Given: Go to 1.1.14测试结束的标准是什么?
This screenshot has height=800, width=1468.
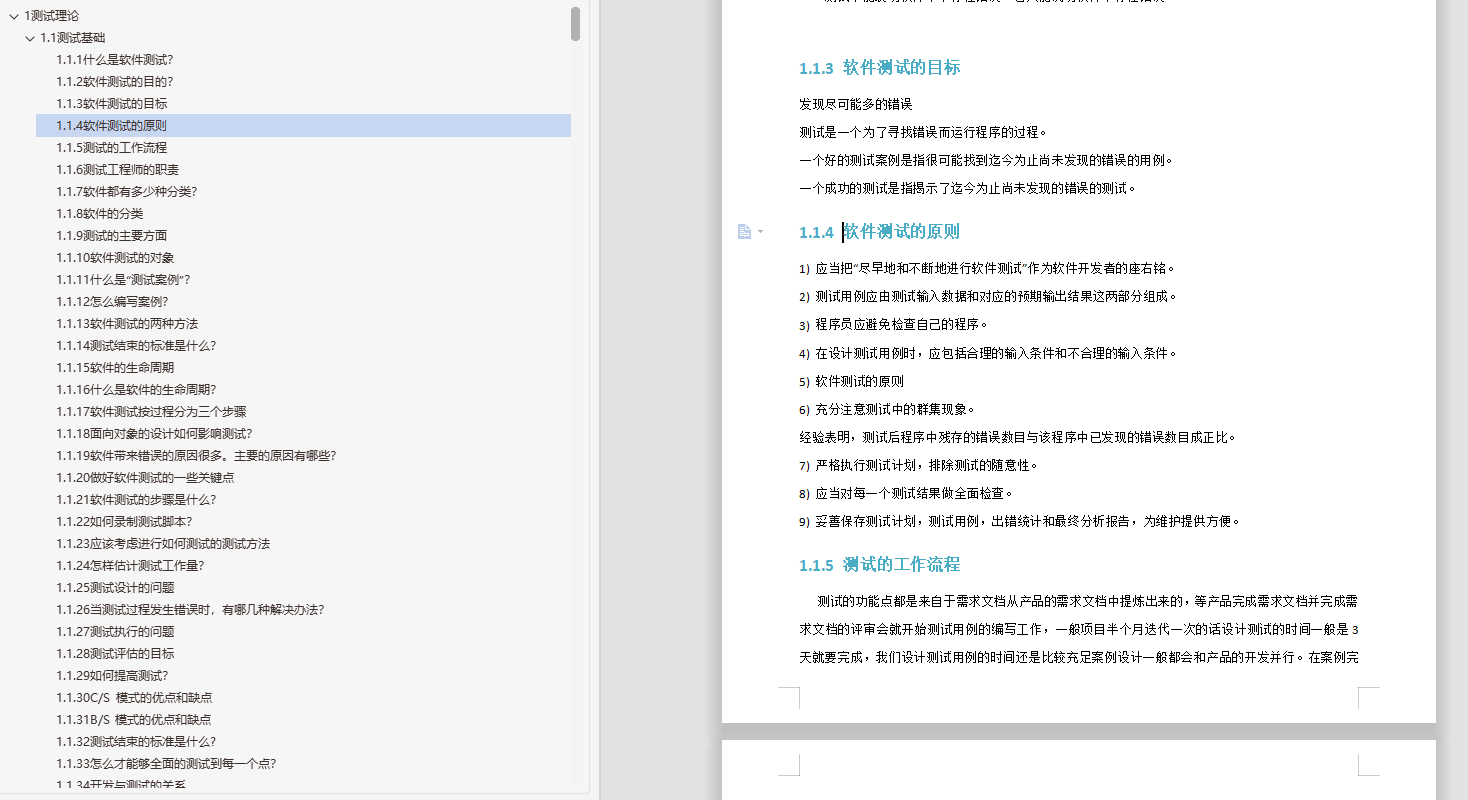Looking at the screenshot, I should click(x=136, y=346).
